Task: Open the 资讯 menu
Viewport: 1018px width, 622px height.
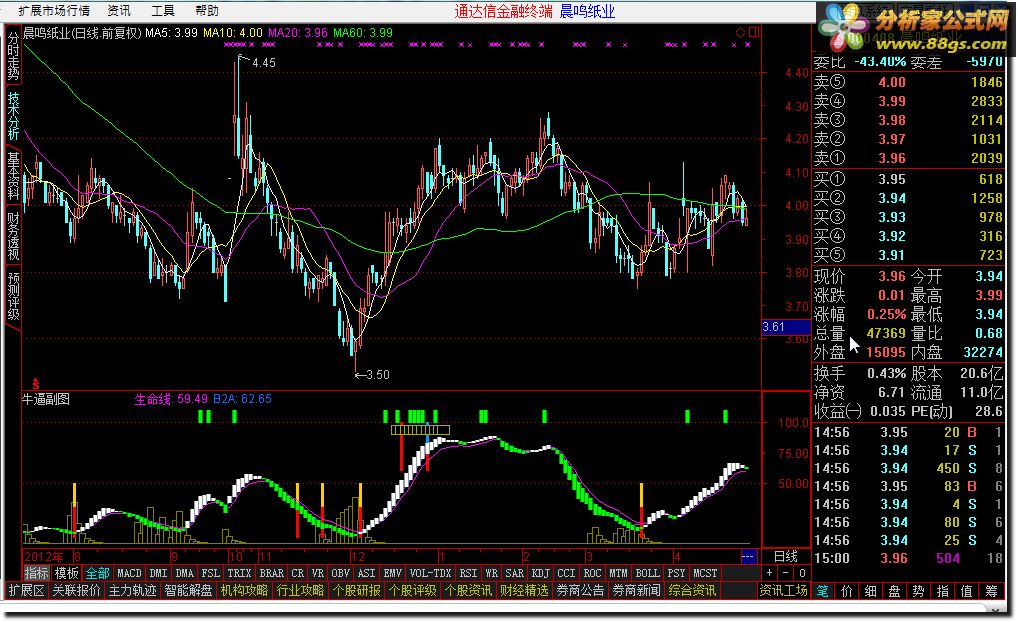Action: click(118, 10)
